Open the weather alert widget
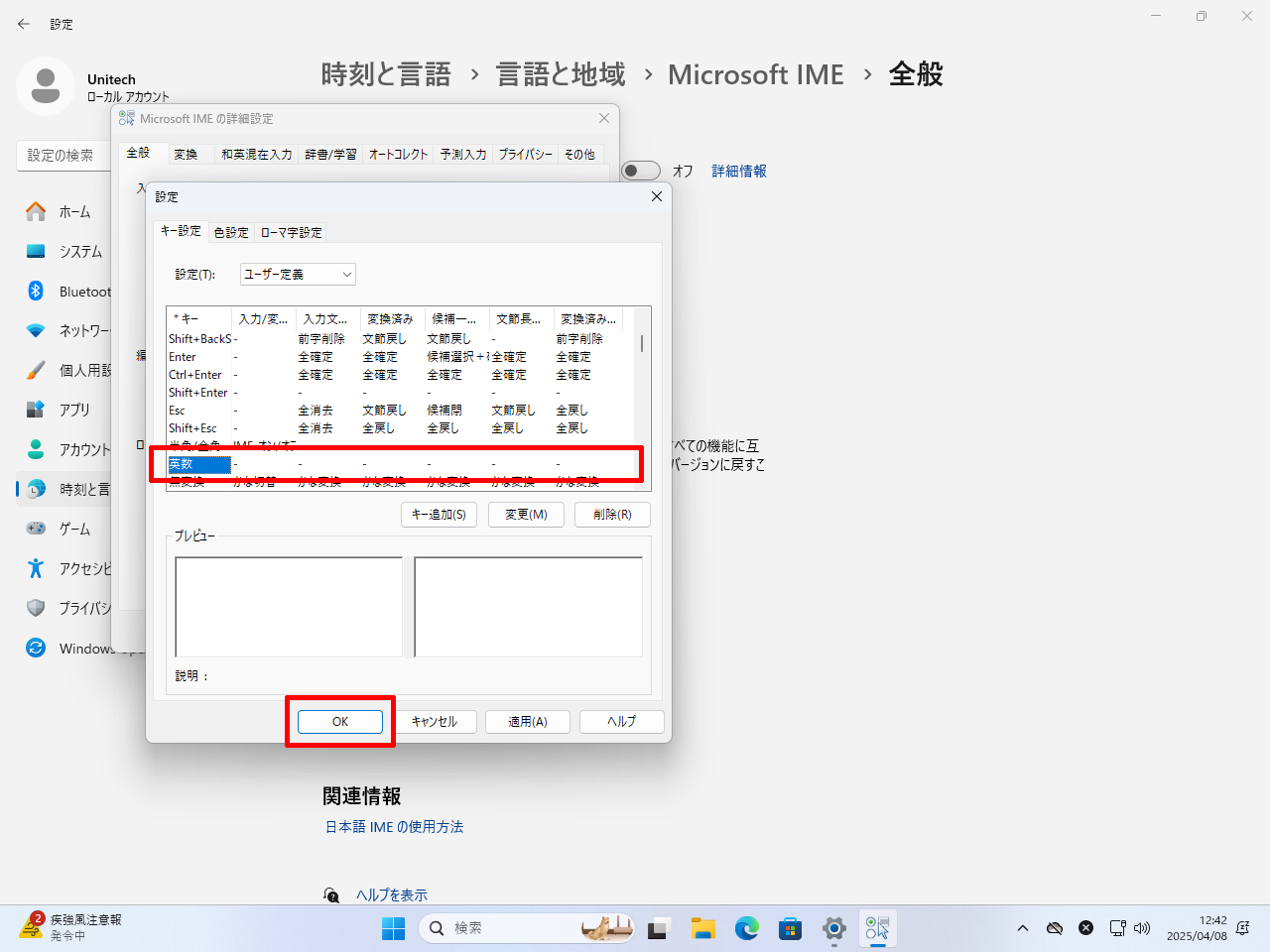This screenshot has width=1270, height=952. click(71, 927)
